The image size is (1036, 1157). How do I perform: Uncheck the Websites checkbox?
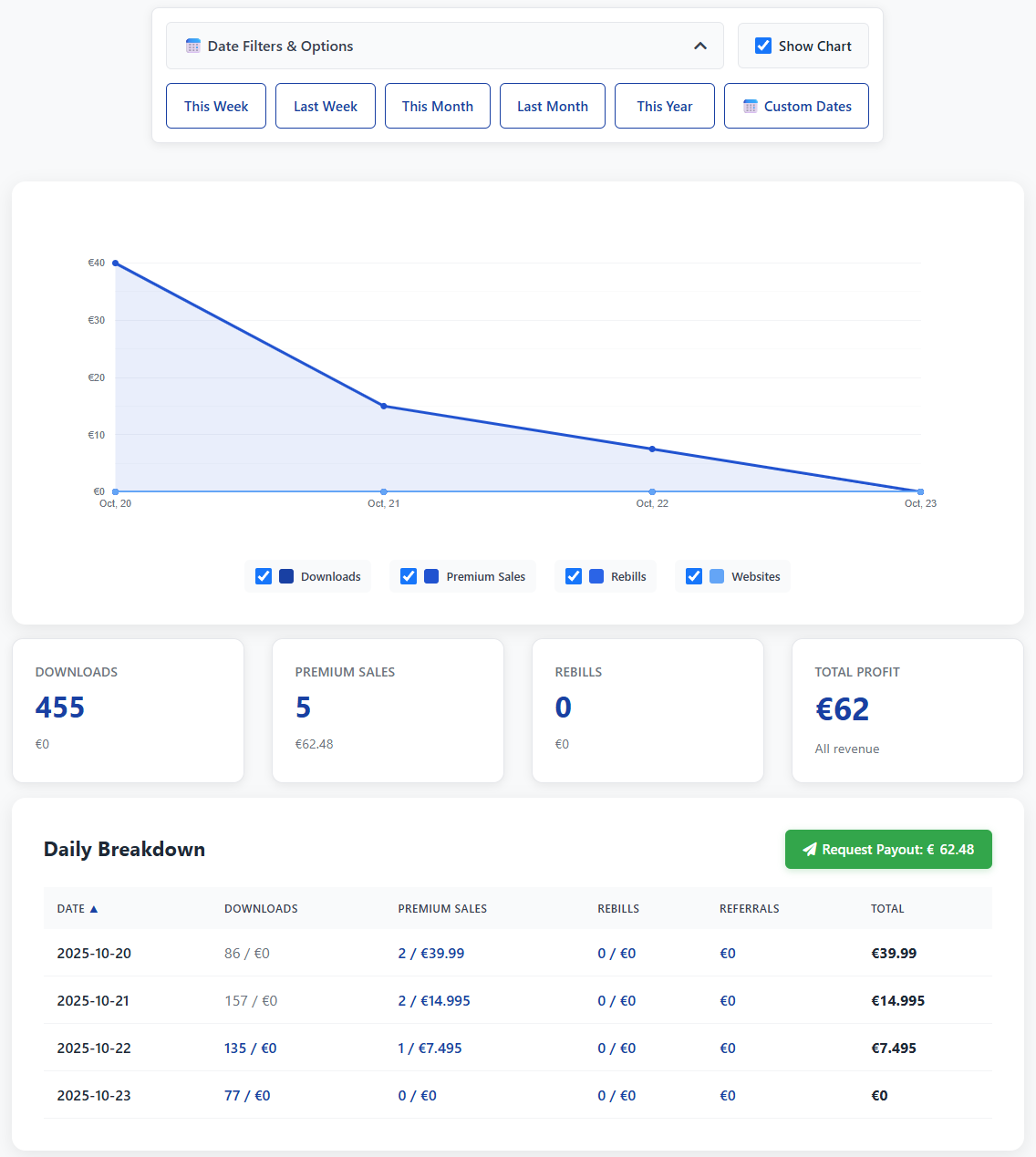694,576
